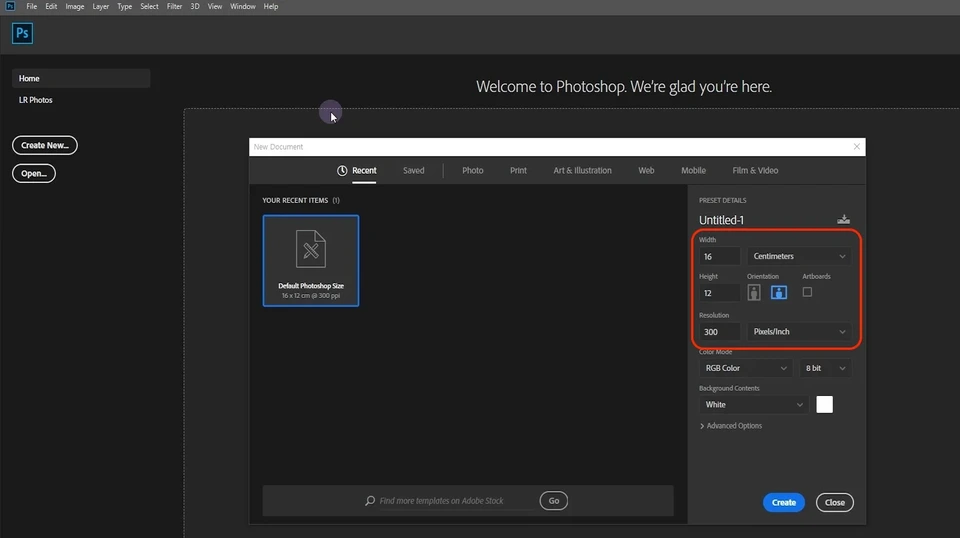The image size is (960, 538).
Task: Click the Resolution input field
Action: pyautogui.click(x=719, y=332)
